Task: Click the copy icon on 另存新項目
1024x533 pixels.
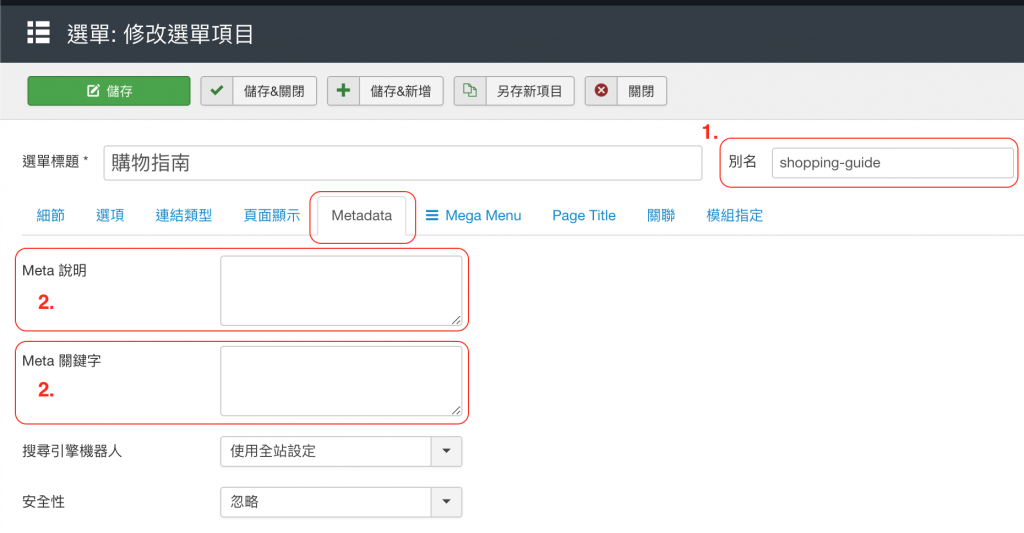Action: click(469, 91)
